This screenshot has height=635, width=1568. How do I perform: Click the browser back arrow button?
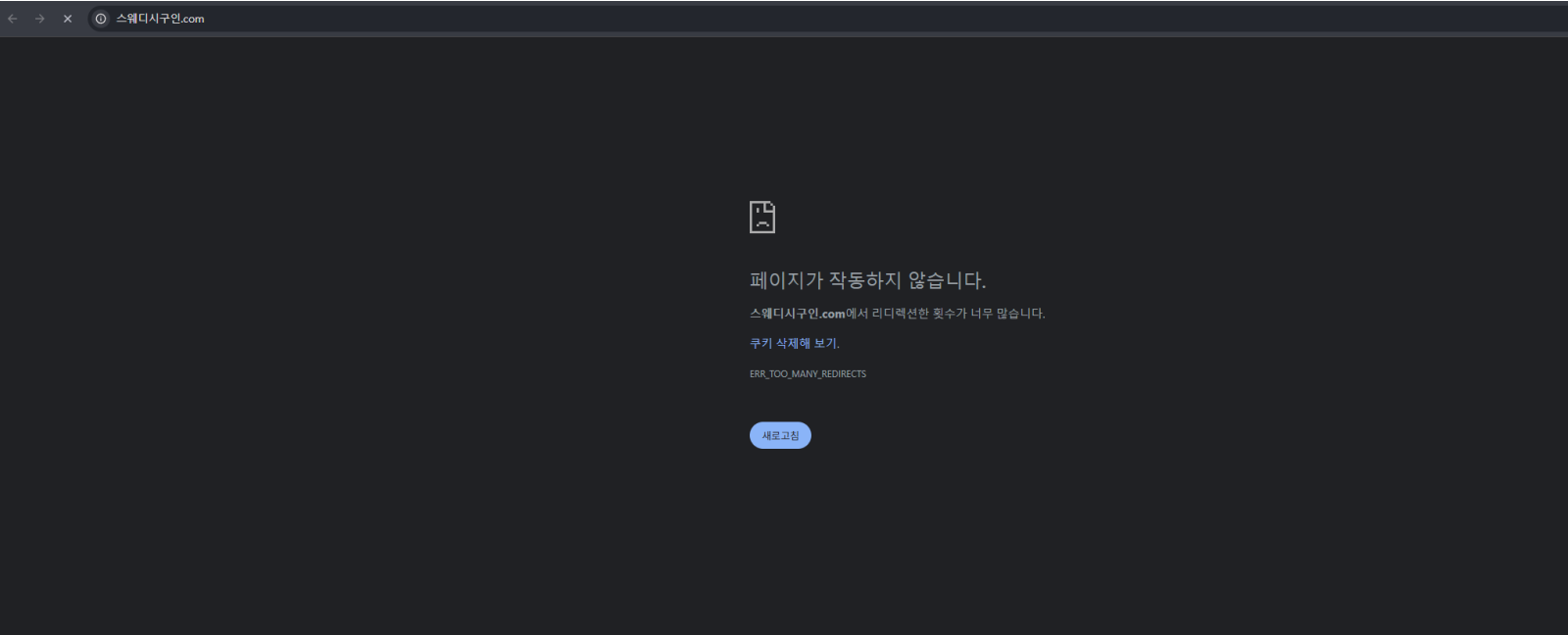(13, 19)
